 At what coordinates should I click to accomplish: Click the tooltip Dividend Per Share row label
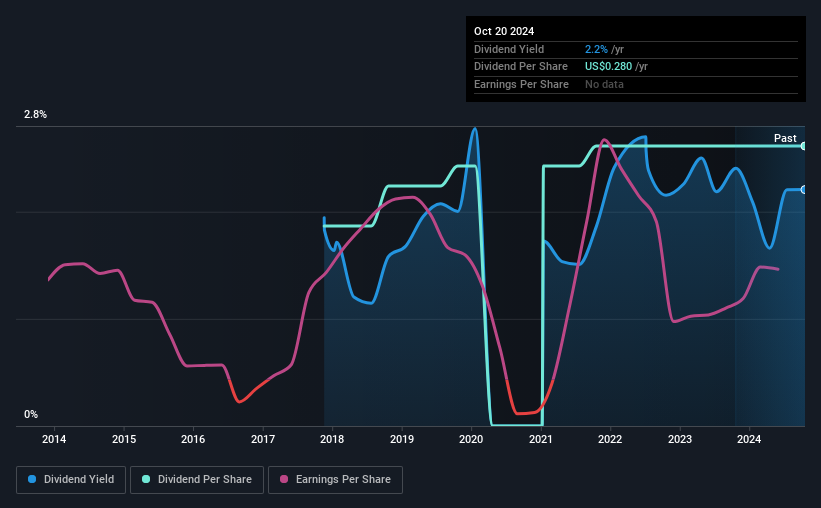[521, 67]
